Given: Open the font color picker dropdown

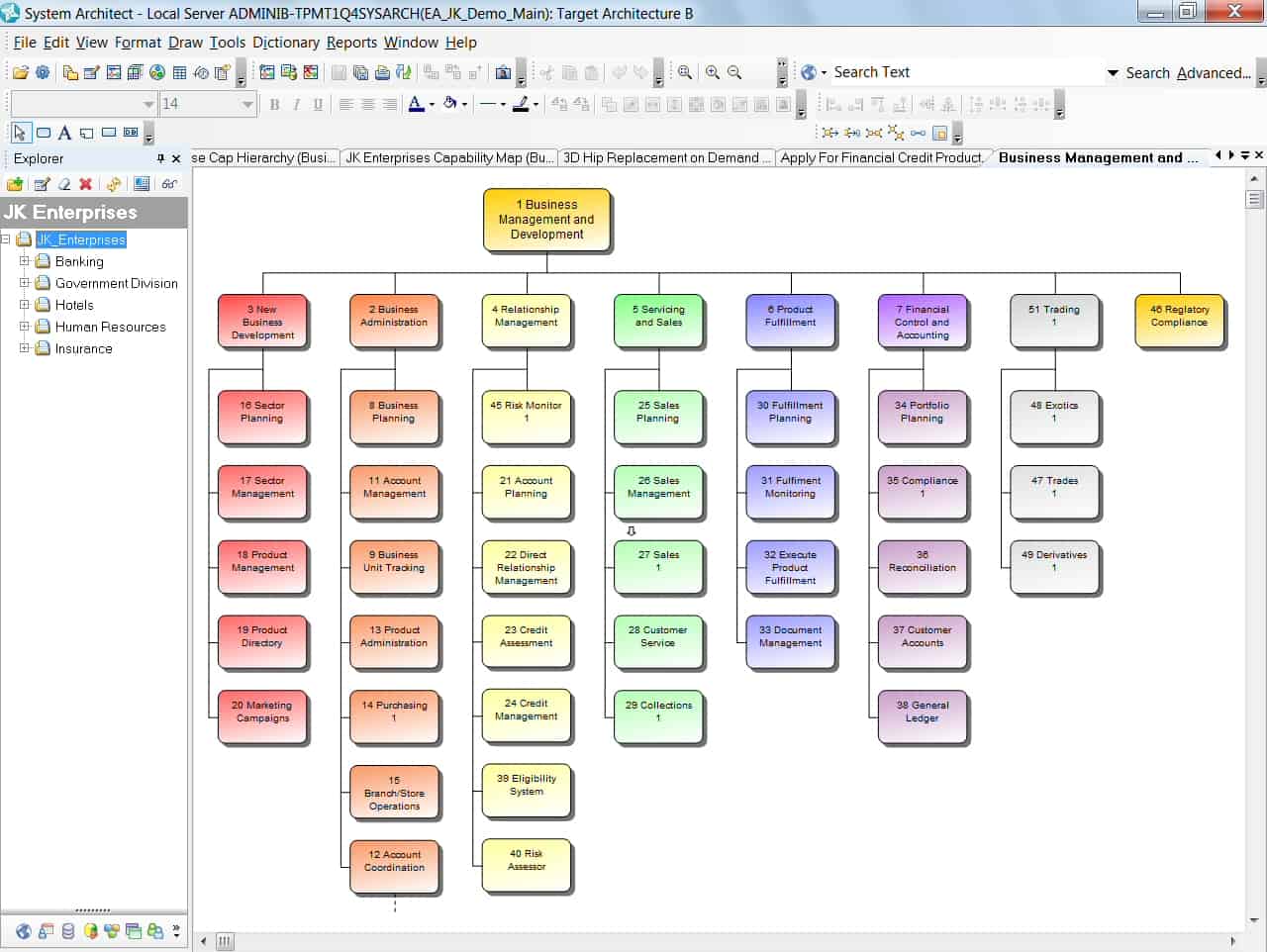Looking at the screenshot, I should point(433,104).
